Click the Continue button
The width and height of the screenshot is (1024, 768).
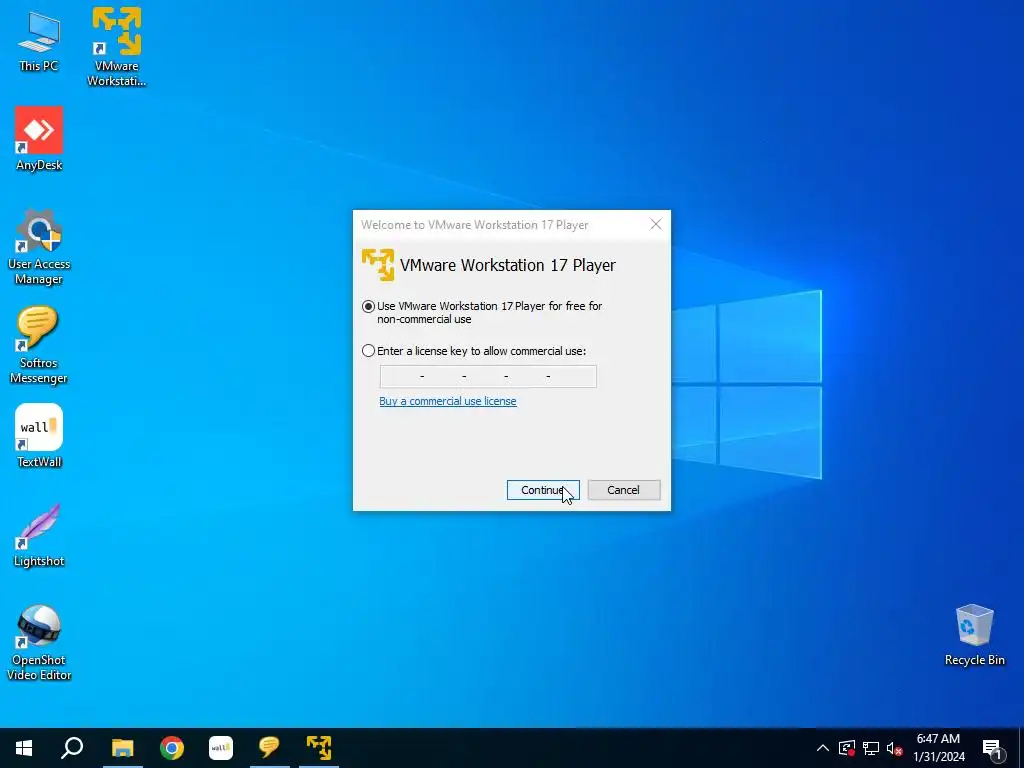543,490
